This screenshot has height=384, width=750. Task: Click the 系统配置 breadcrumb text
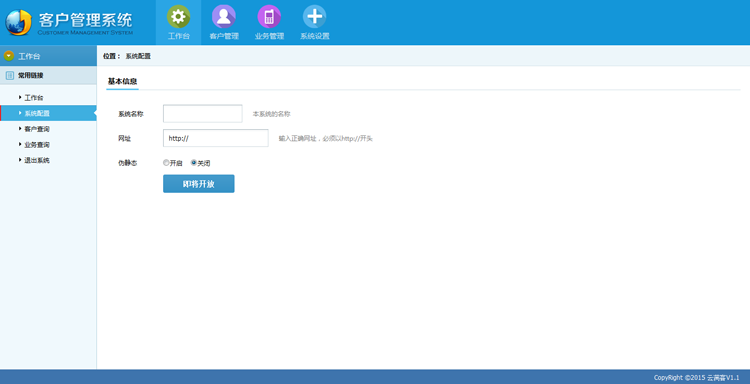138,56
